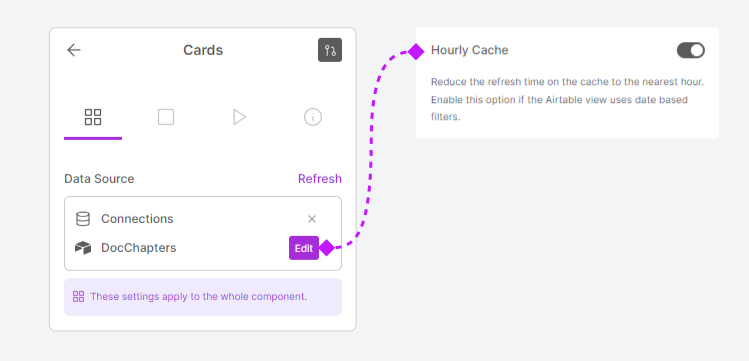Screen dimensions: 749x361
Task: Click the purple Edit button
Action: pos(304,248)
